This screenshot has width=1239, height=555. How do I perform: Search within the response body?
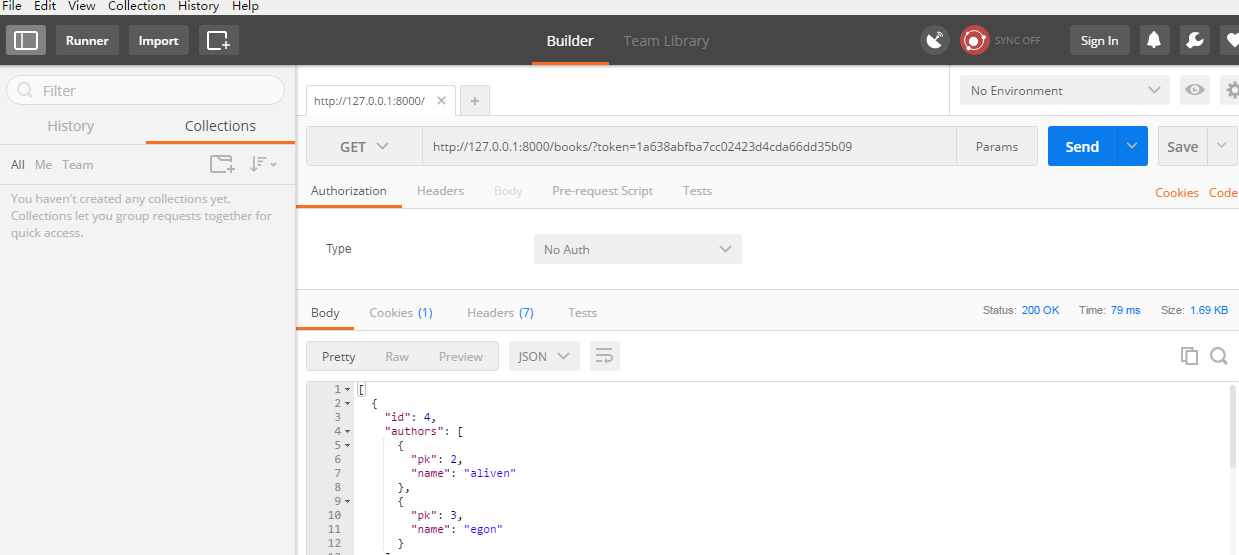(x=1218, y=356)
